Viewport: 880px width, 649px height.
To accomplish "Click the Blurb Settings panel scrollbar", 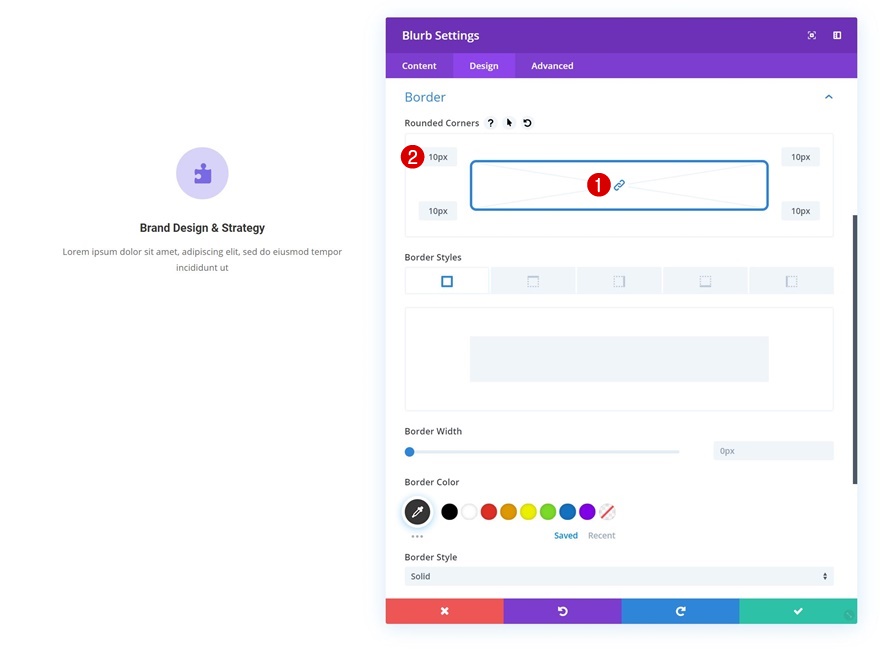I will (855, 349).
